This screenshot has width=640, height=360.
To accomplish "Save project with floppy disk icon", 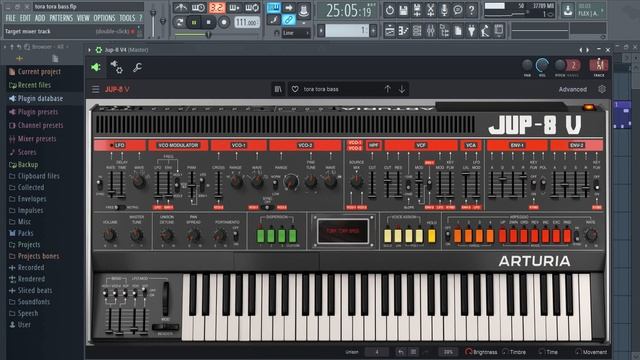I will click(x=403, y=10).
